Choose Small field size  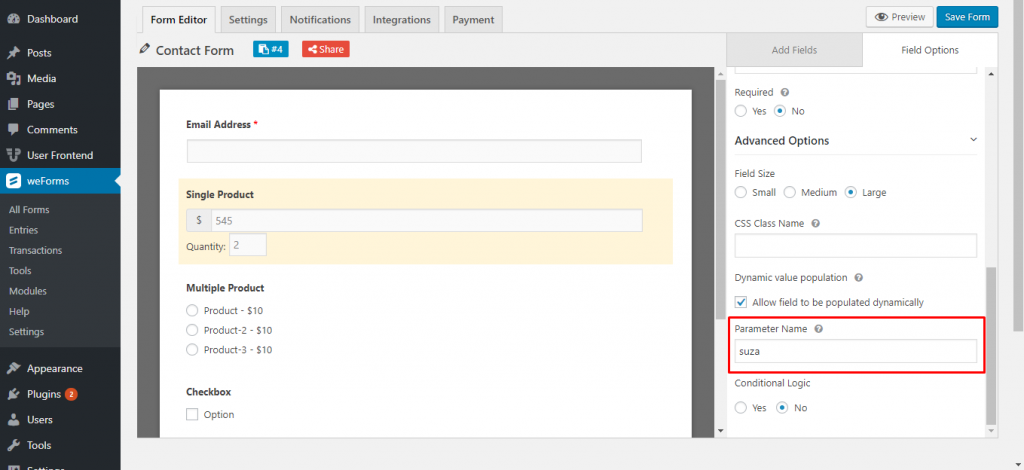pyautogui.click(x=741, y=193)
